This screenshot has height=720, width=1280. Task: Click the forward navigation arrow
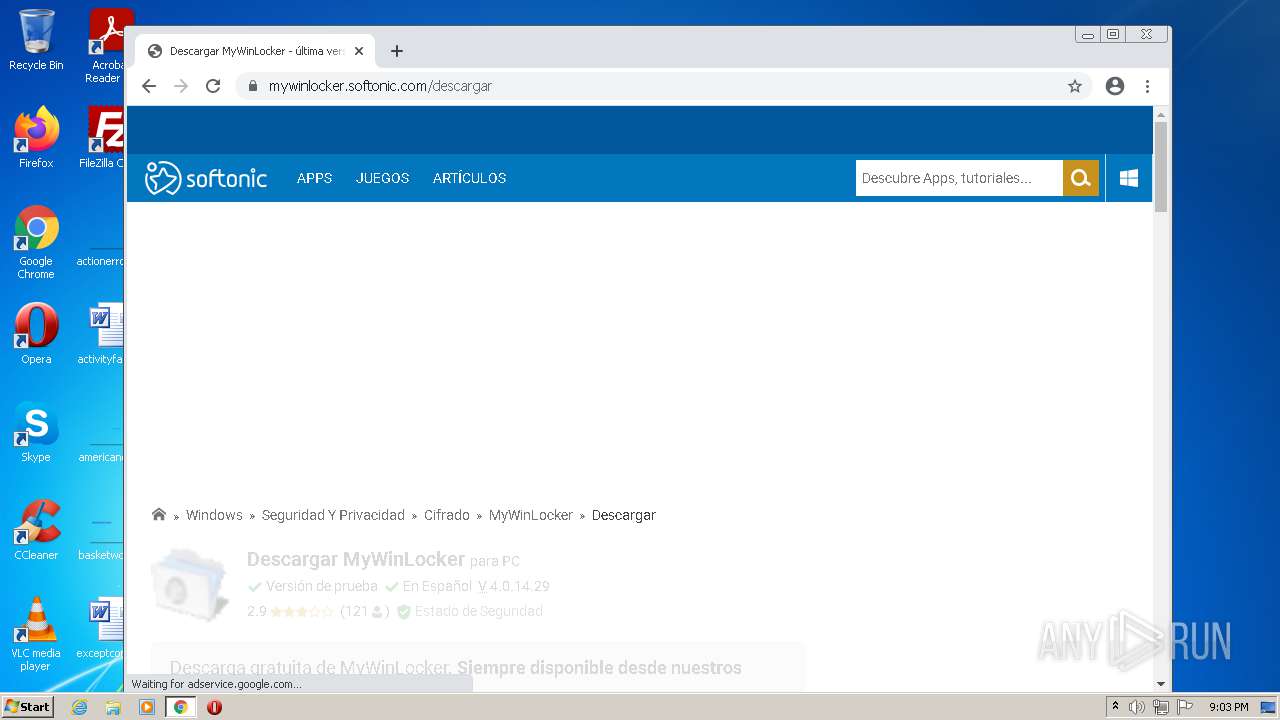point(181,86)
